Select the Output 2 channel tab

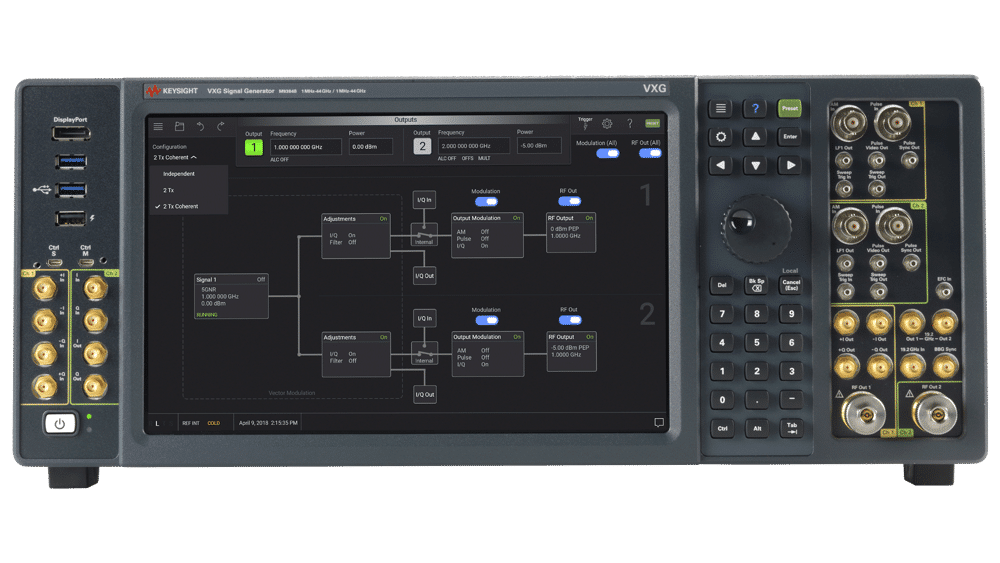coord(422,147)
